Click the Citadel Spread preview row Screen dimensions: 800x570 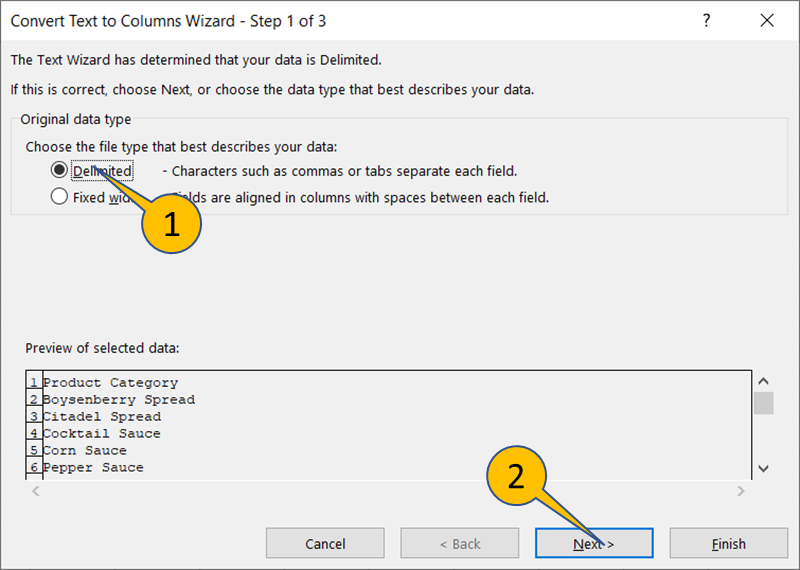click(x=101, y=417)
